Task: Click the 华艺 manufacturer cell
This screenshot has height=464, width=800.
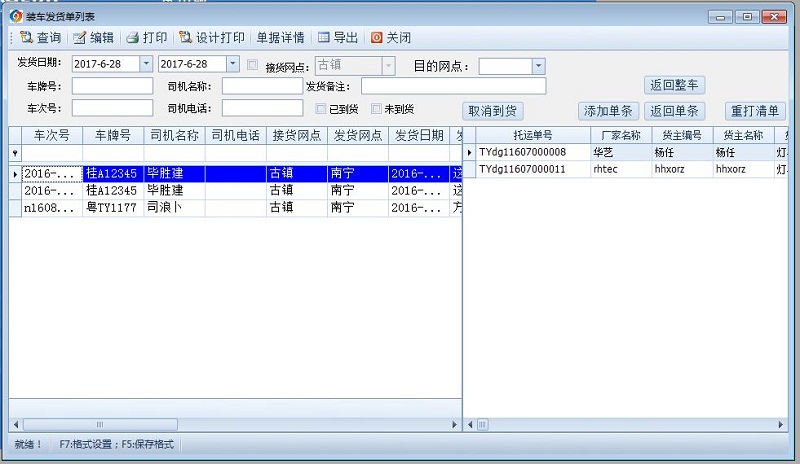Action: (x=621, y=152)
